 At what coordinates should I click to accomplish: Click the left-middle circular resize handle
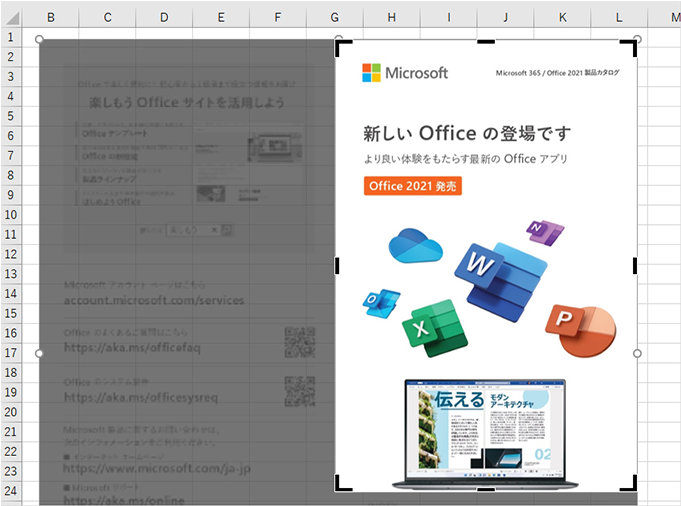pos(39,354)
